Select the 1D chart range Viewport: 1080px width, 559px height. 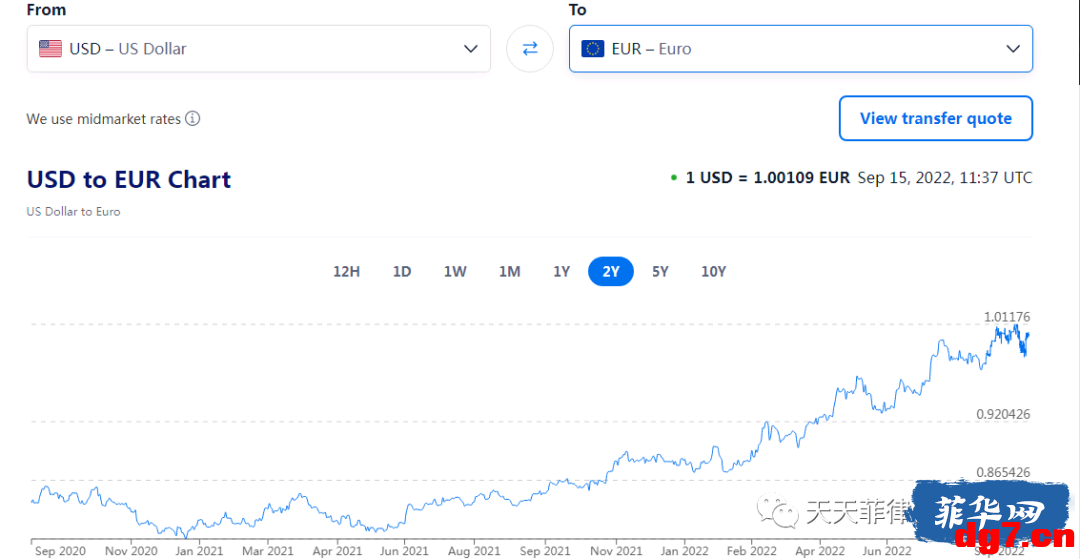402,271
